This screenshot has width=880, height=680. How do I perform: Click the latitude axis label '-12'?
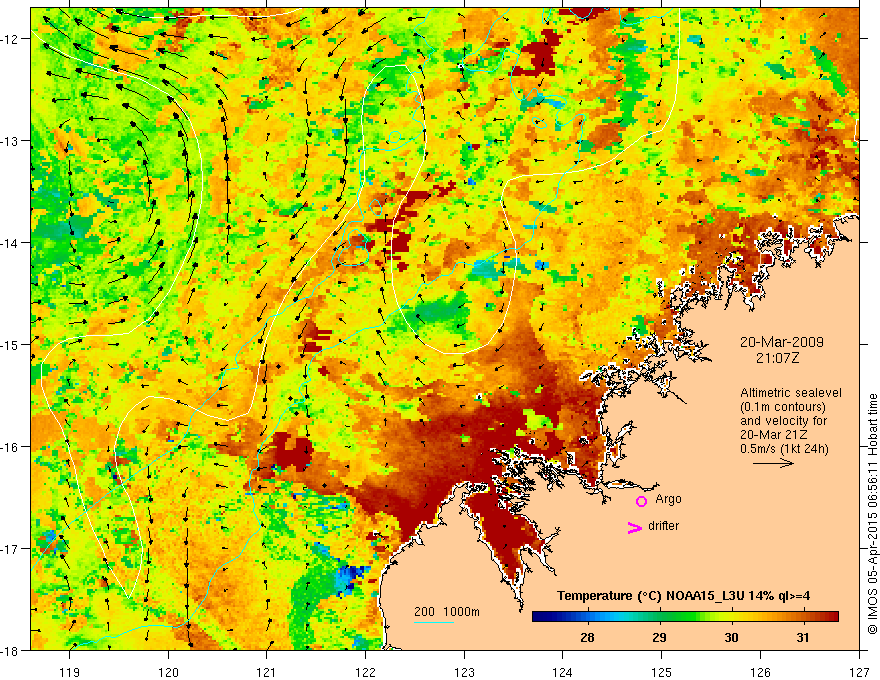click(11, 39)
